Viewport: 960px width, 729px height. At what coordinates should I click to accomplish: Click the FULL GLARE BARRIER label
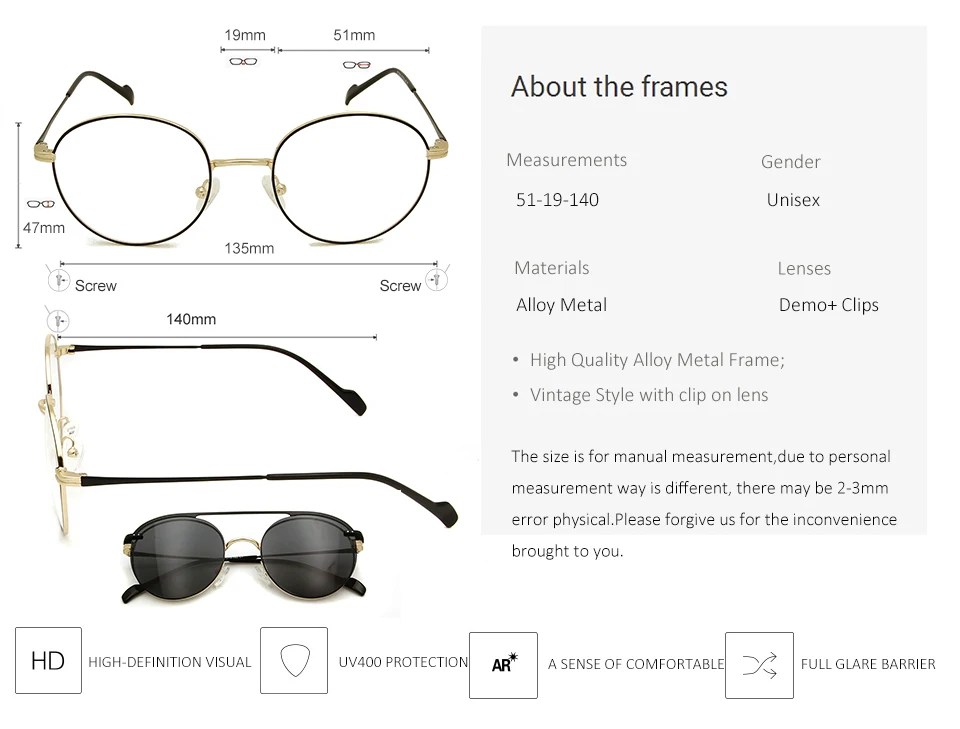[x=868, y=664]
